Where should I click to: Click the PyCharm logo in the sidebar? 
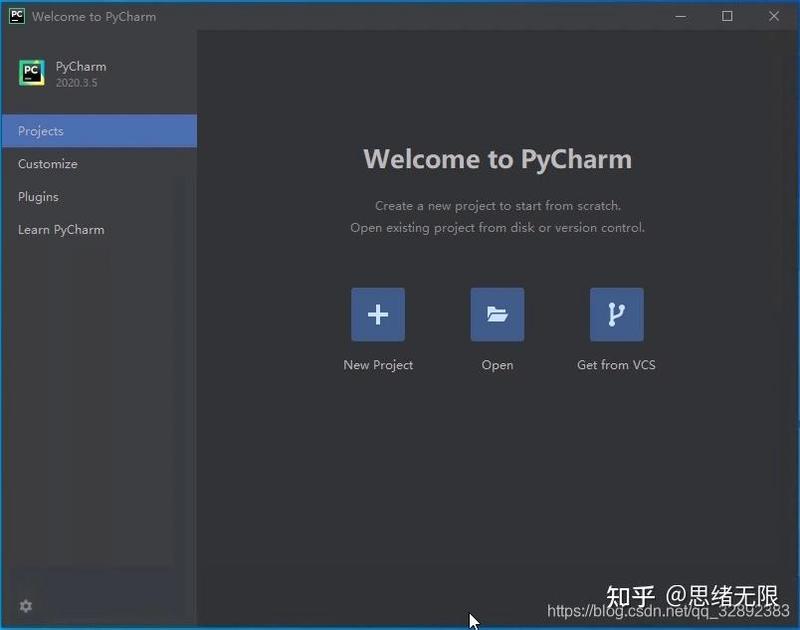(32, 72)
